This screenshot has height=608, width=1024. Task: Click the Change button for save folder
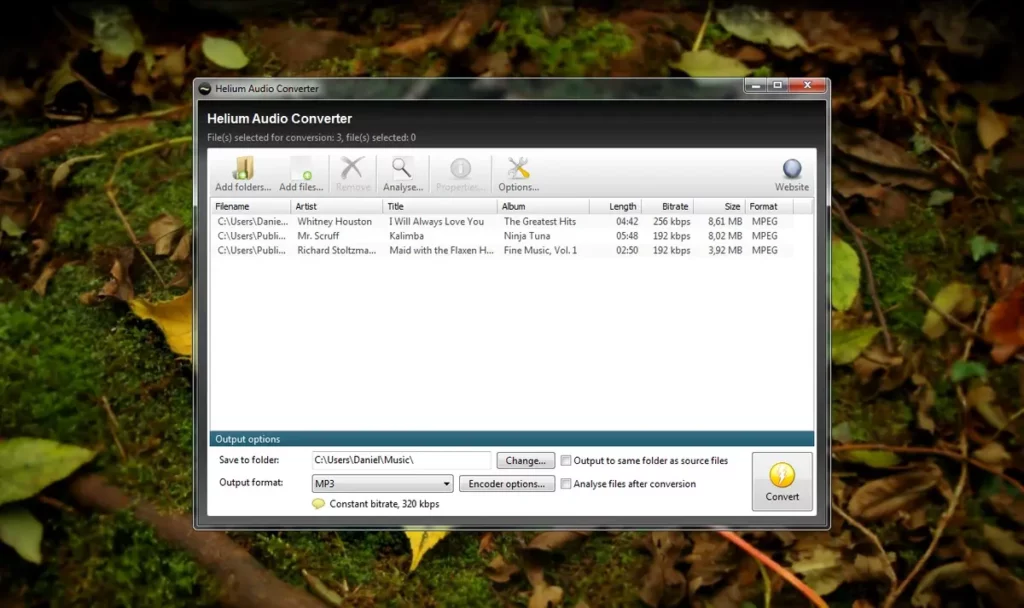point(525,460)
